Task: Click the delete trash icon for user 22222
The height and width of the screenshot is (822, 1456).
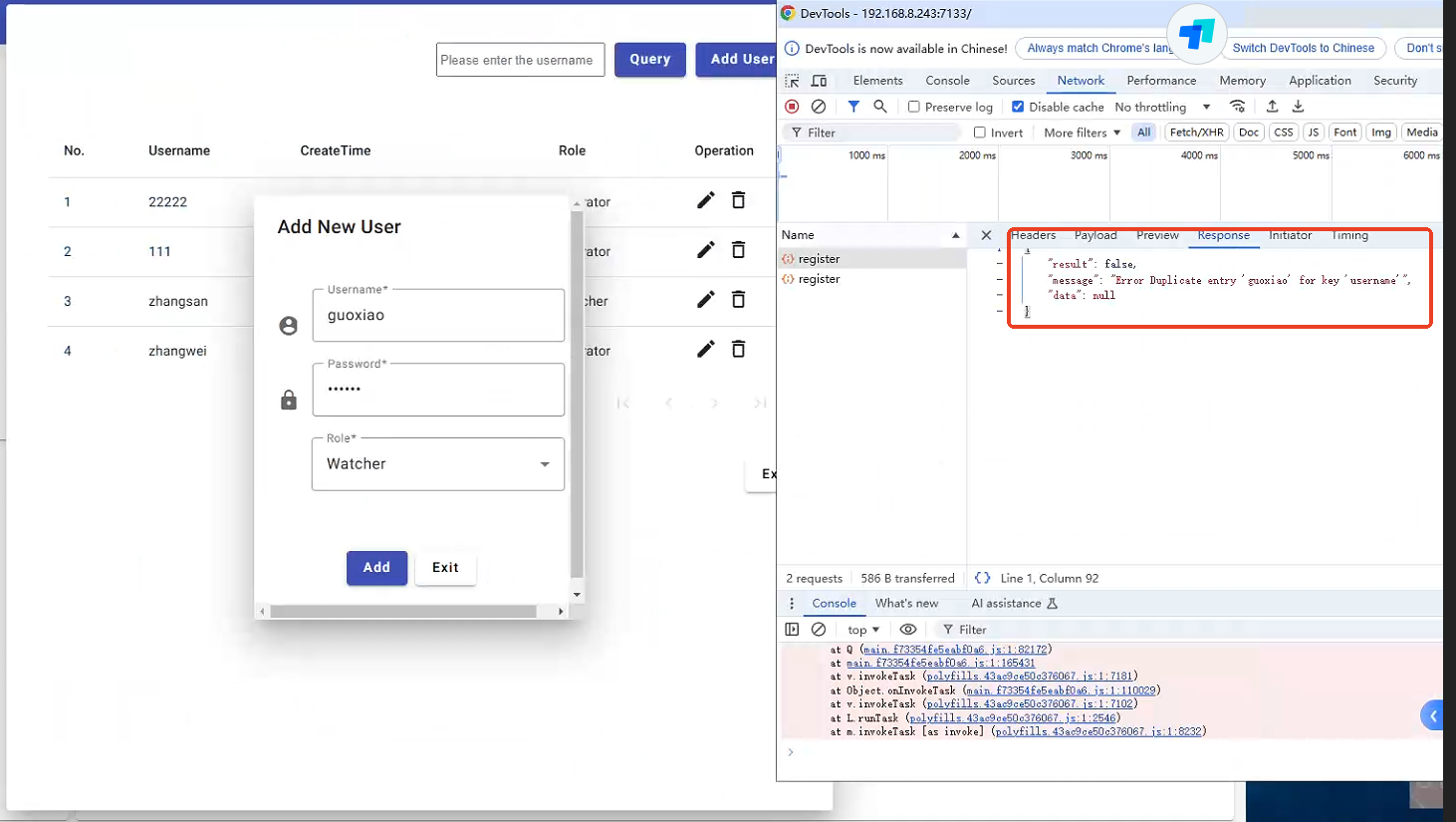Action: 738,200
